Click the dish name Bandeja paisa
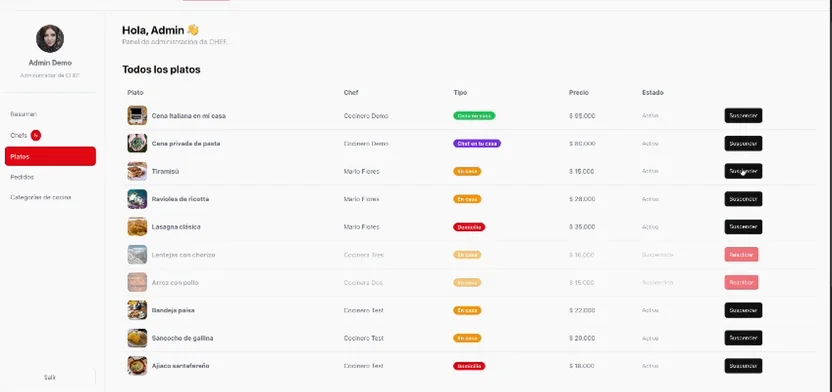The image size is (832, 392). click(x=173, y=310)
